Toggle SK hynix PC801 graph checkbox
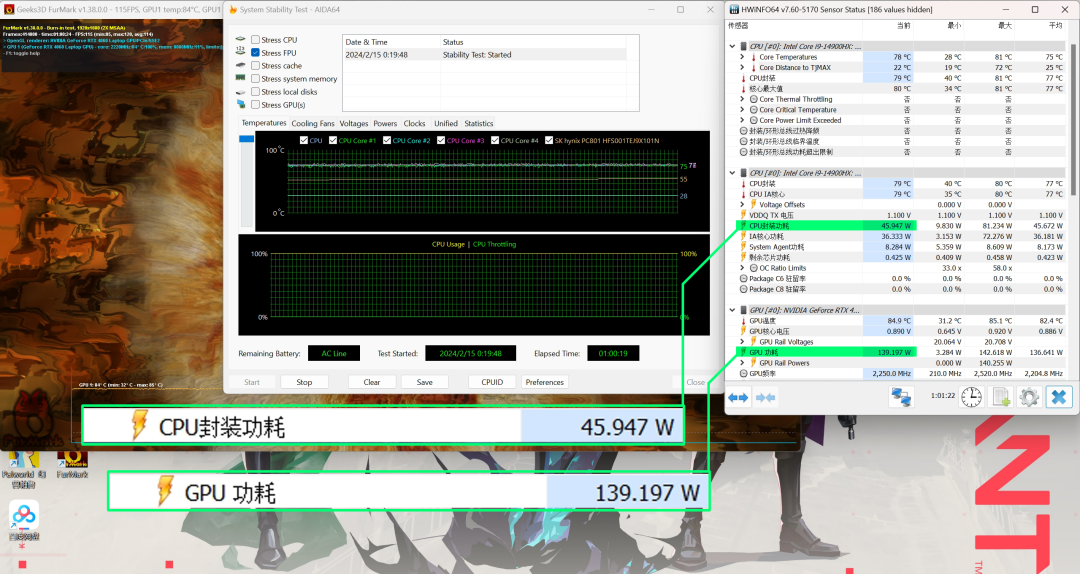The height and width of the screenshot is (574, 1080). pyautogui.click(x=549, y=141)
